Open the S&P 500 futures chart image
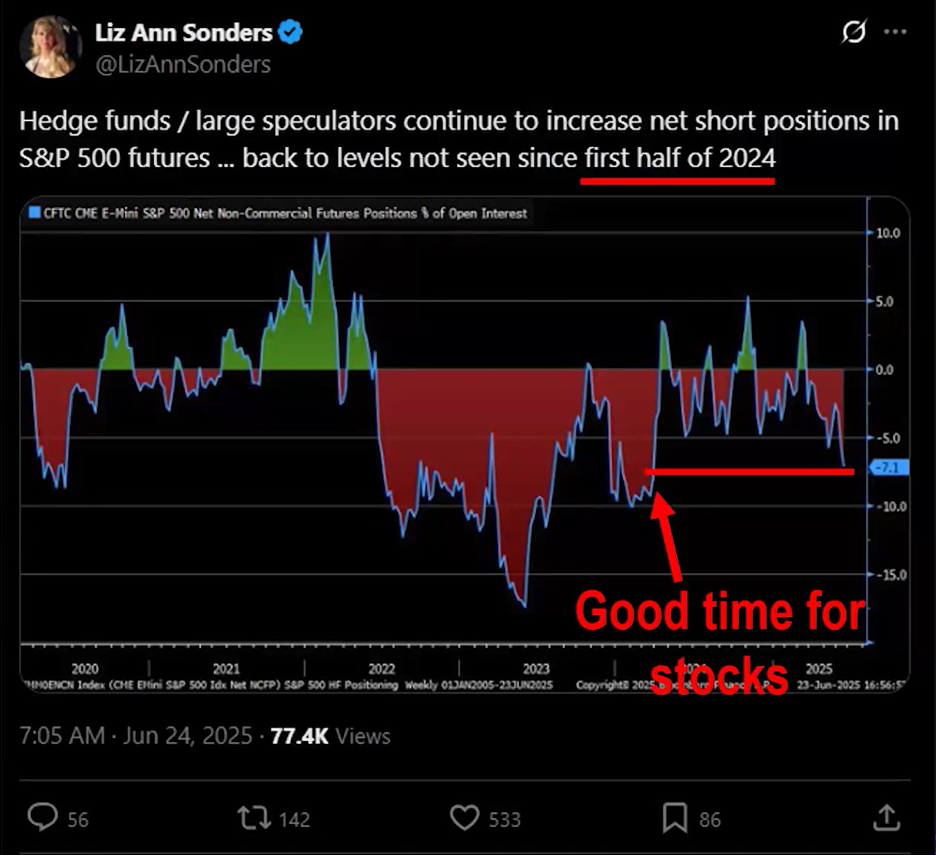Image resolution: width=936 pixels, height=856 pixels. (464, 445)
